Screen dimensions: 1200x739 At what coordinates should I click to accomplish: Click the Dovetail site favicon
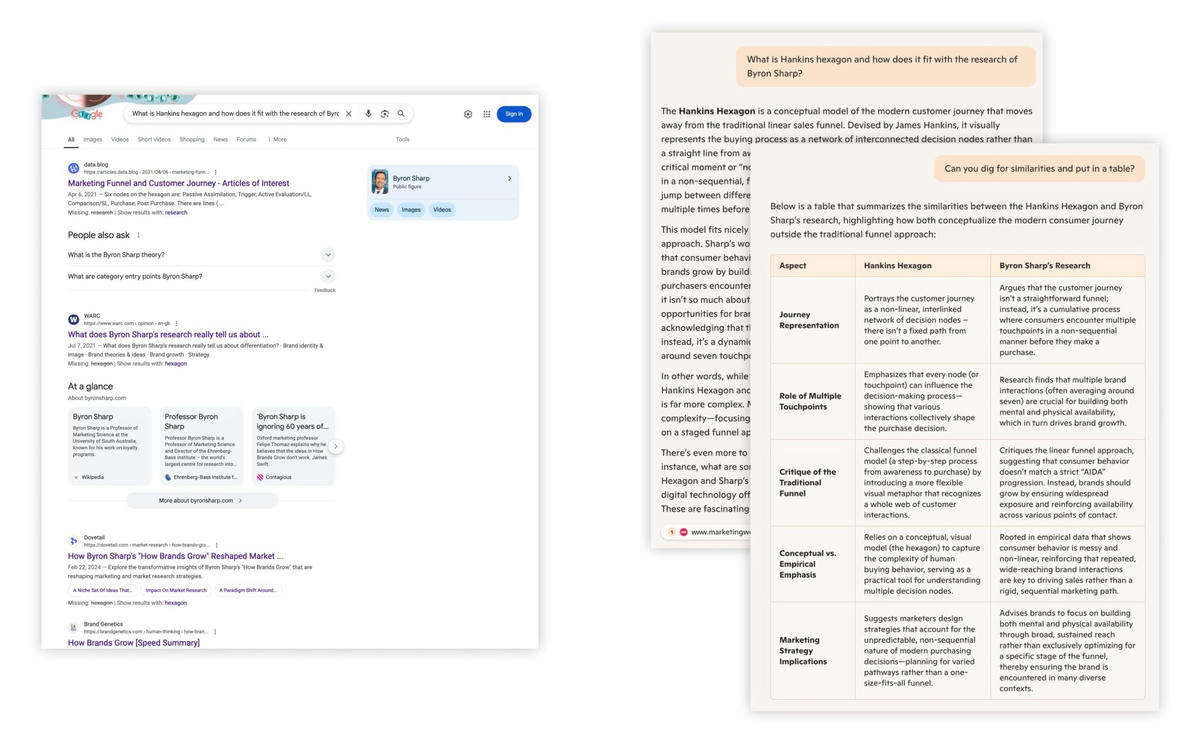click(x=74, y=541)
